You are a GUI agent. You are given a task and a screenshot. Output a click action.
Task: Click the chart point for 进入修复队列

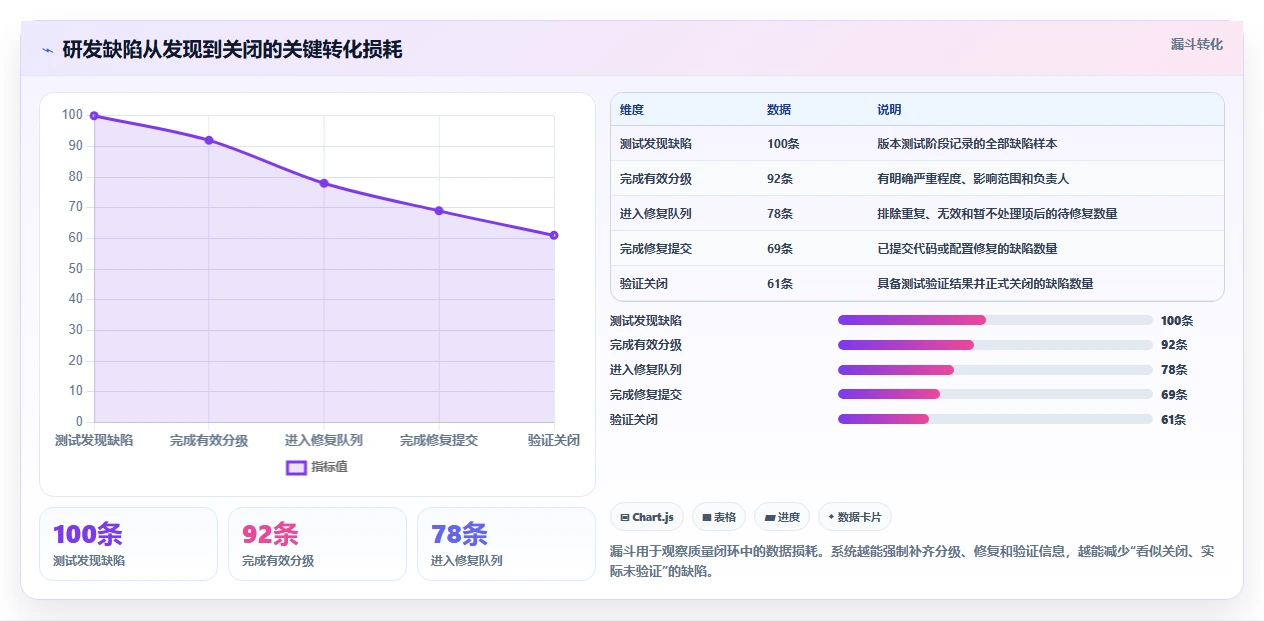point(324,183)
